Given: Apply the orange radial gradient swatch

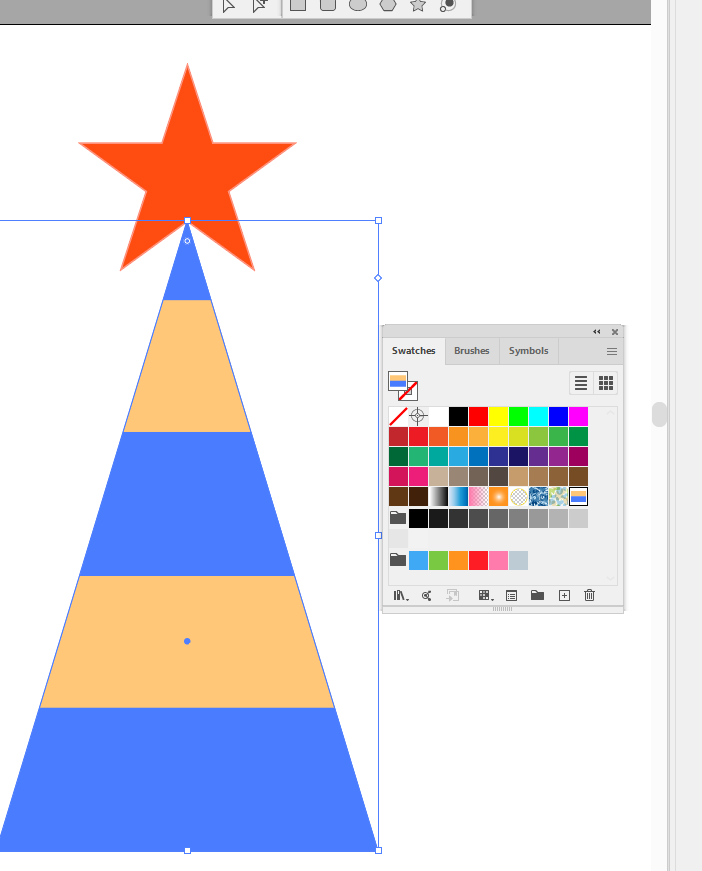Looking at the screenshot, I should point(498,496).
